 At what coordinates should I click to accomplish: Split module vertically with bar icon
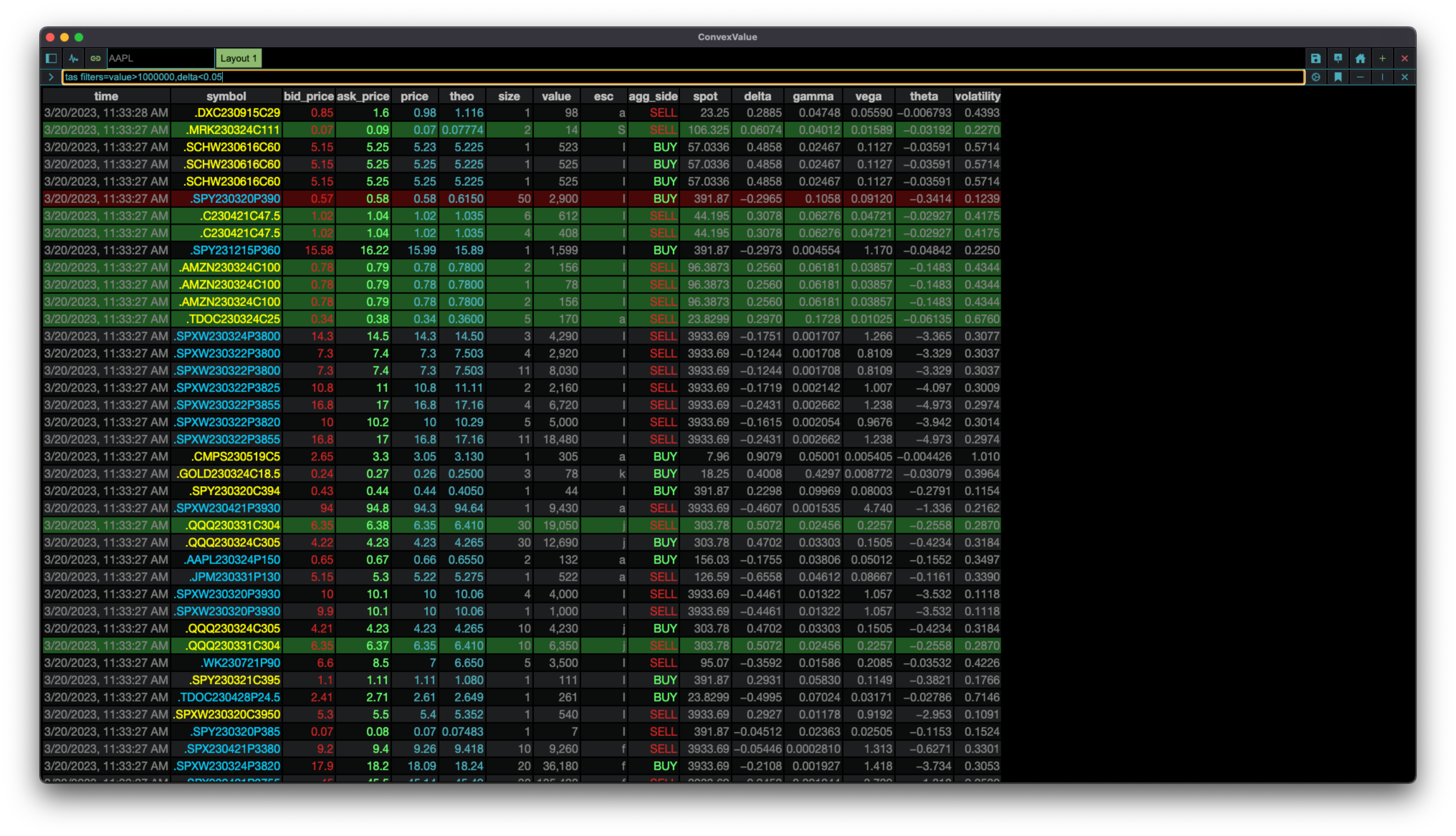click(x=1383, y=77)
